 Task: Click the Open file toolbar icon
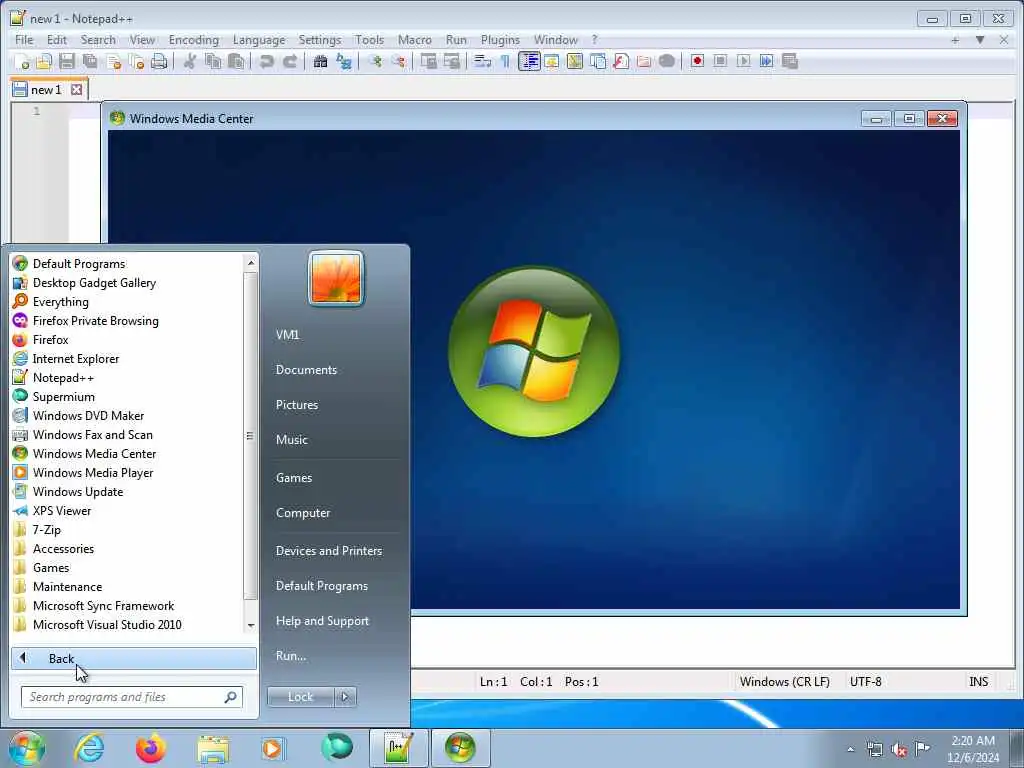point(44,61)
